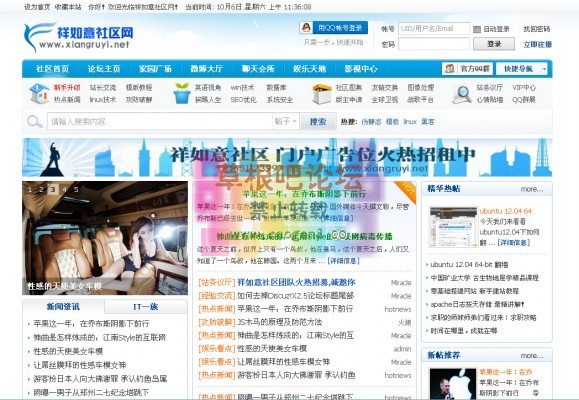Click more... in the 精华热帖 panel
Viewport: 579px width, 400px height.
(x=532, y=189)
